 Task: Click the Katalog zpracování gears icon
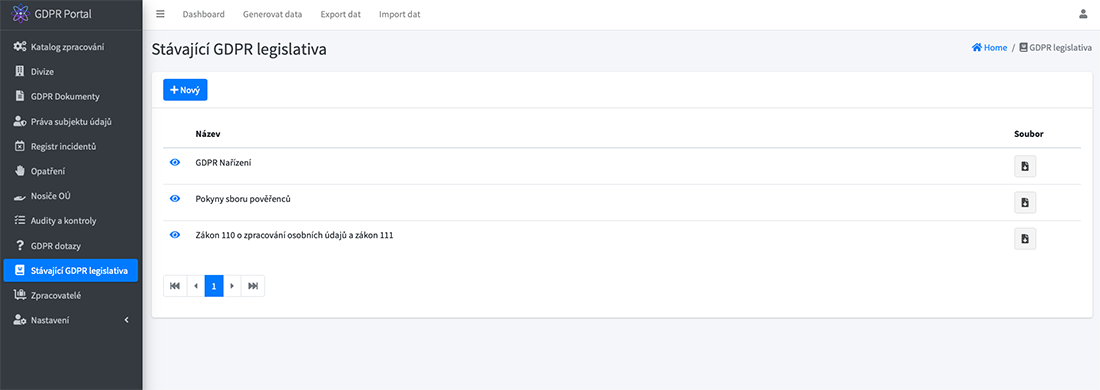click(20, 47)
